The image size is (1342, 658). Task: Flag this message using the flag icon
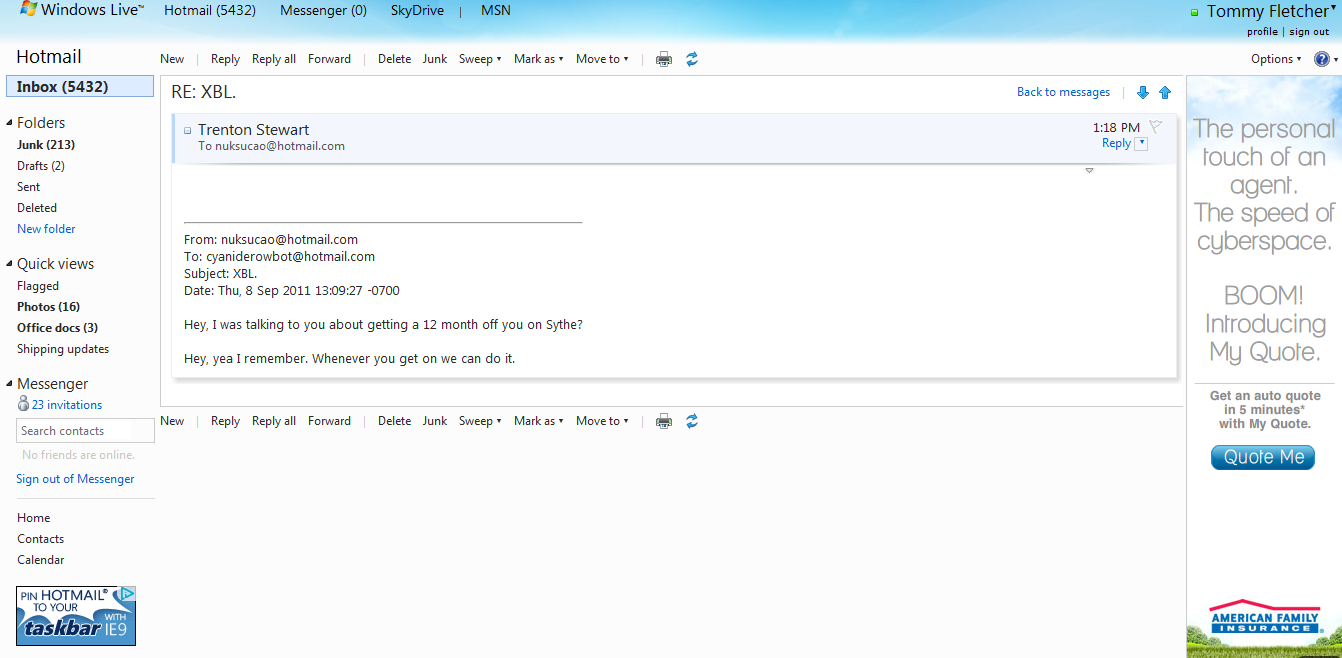[1156, 126]
